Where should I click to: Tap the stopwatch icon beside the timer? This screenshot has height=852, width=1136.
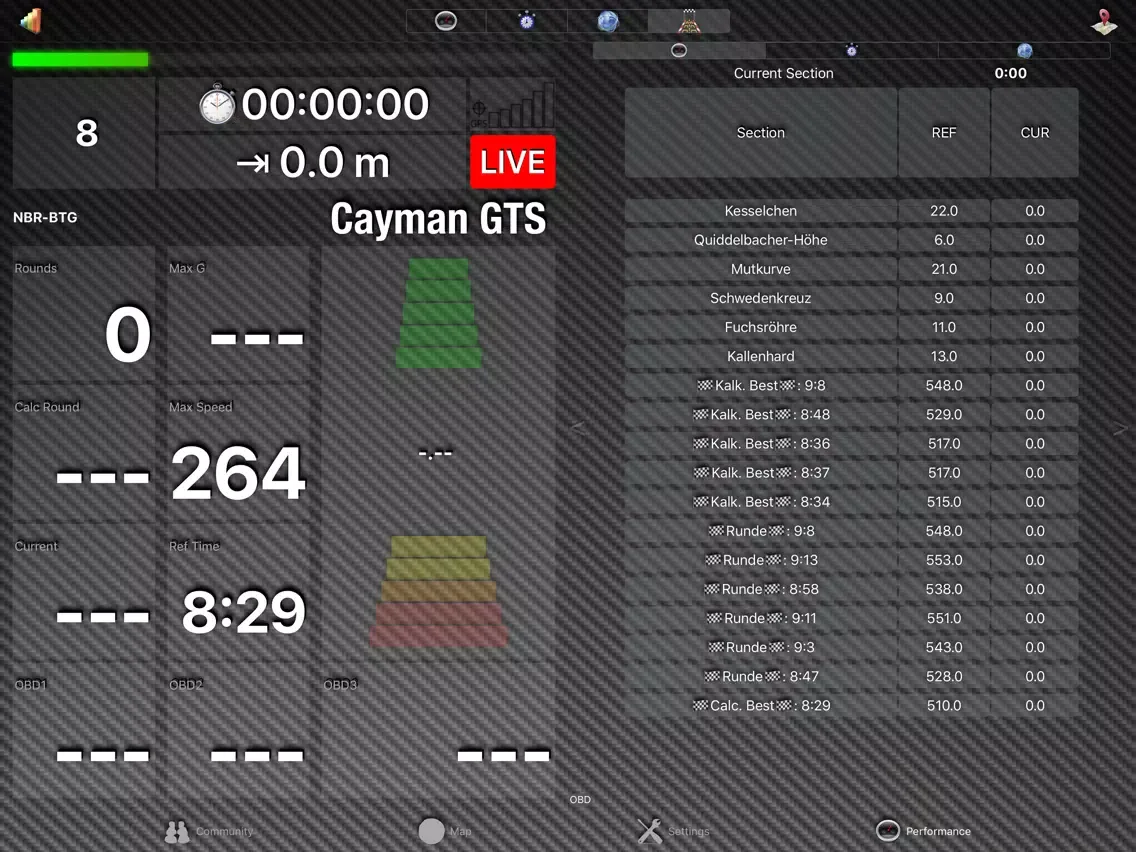(217, 104)
